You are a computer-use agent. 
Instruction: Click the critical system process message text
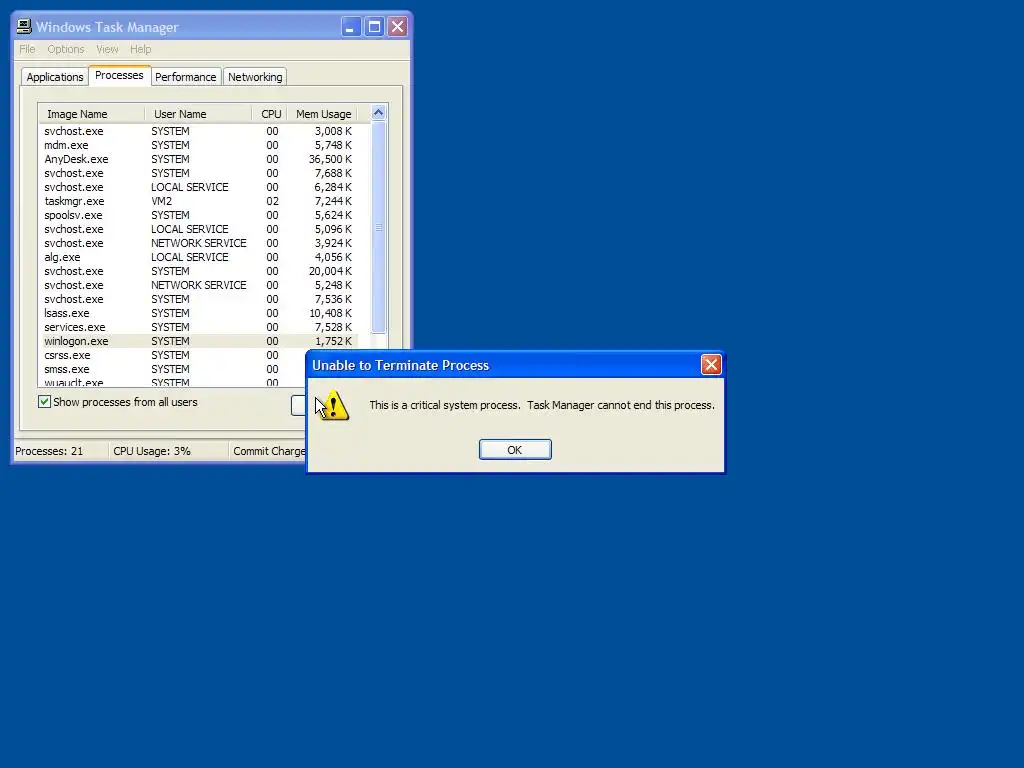542,405
